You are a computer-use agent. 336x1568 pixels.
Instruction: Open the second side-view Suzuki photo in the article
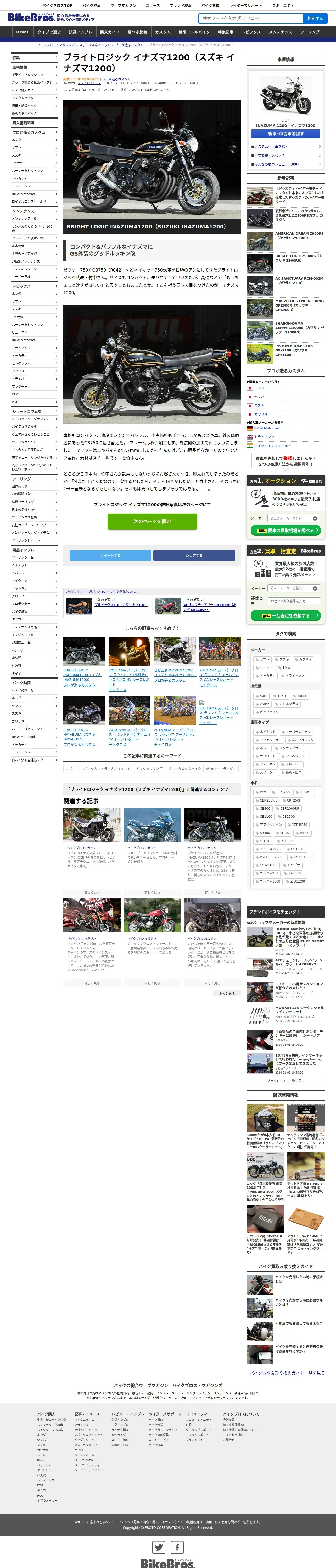(x=153, y=364)
